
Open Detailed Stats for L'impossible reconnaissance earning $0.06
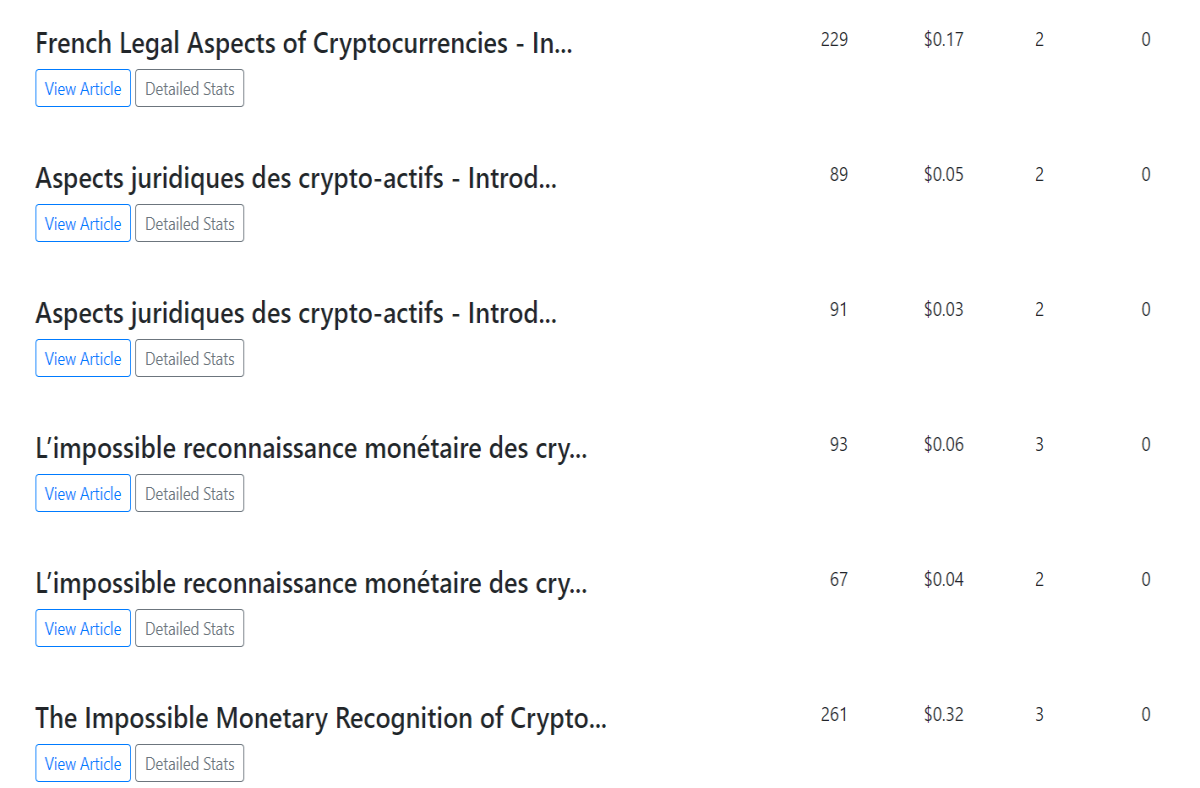190,493
